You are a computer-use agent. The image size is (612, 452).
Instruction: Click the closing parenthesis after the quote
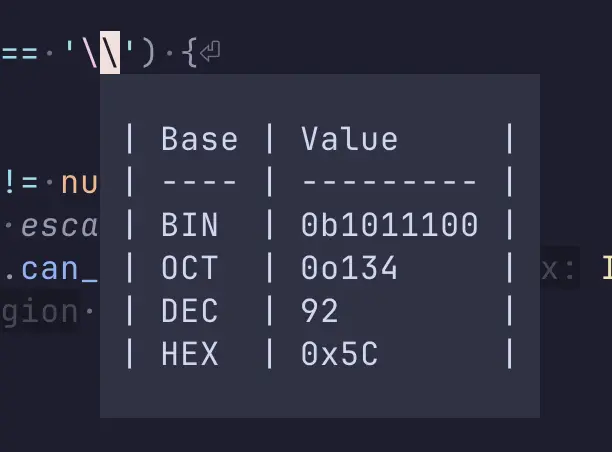pos(149,52)
